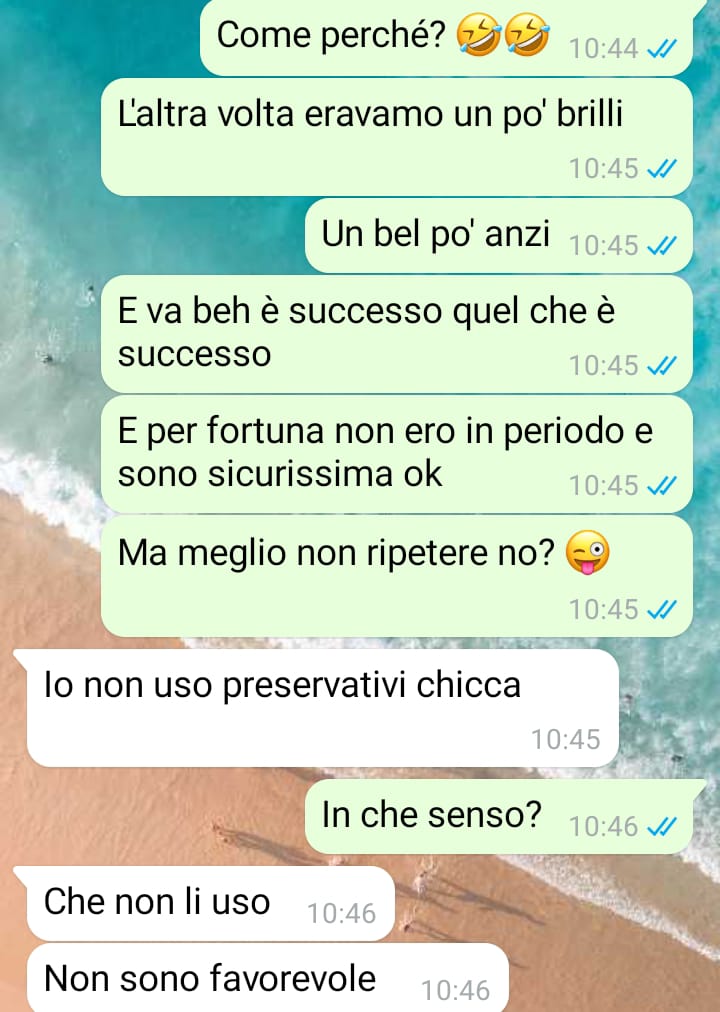Click read ticks under 'Ma meglio non ripetere'
Screen dimensions: 720x1012
661,609
